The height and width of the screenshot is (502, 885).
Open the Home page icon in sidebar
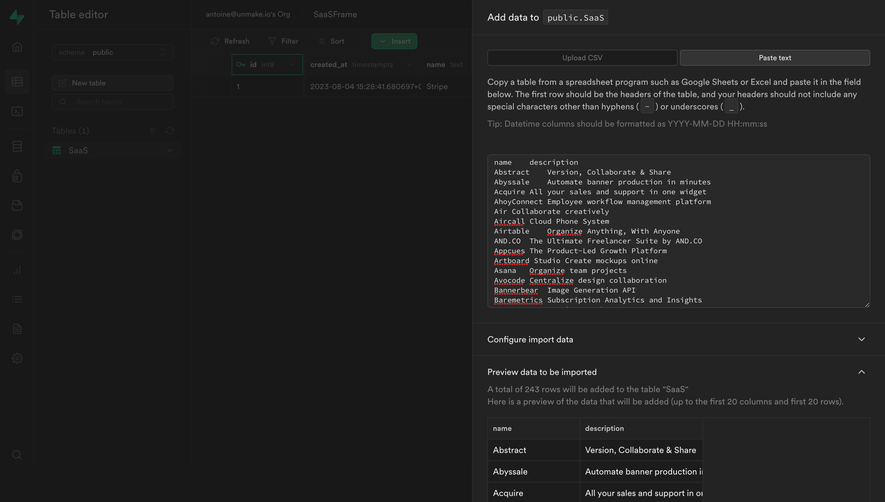point(17,47)
